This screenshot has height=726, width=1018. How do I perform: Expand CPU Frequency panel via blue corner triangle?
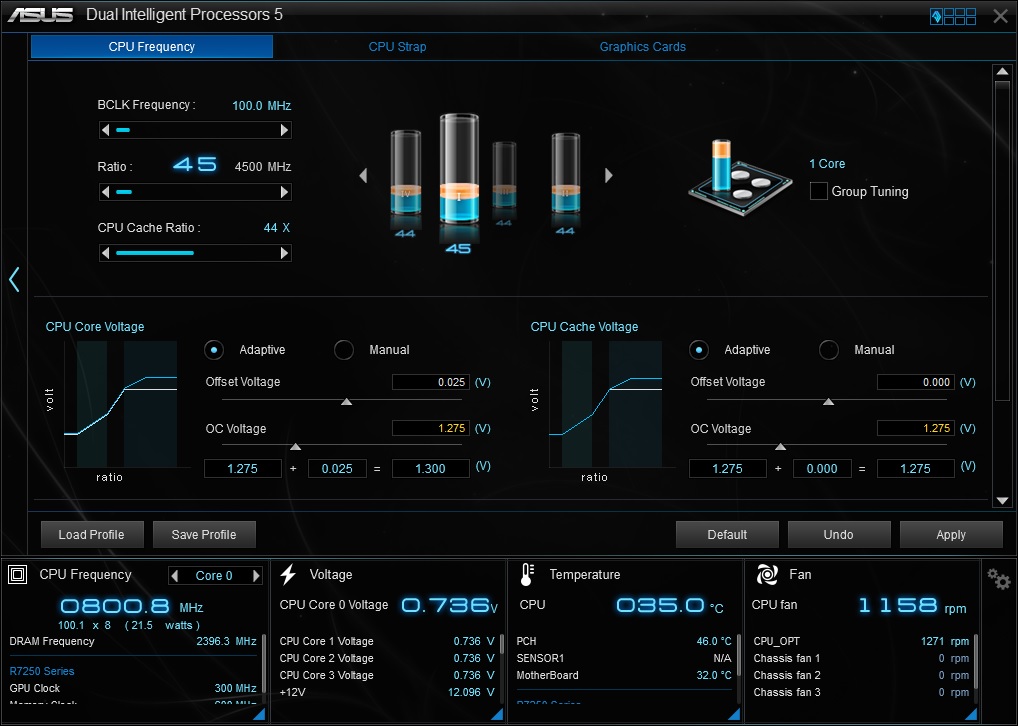point(259,714)
